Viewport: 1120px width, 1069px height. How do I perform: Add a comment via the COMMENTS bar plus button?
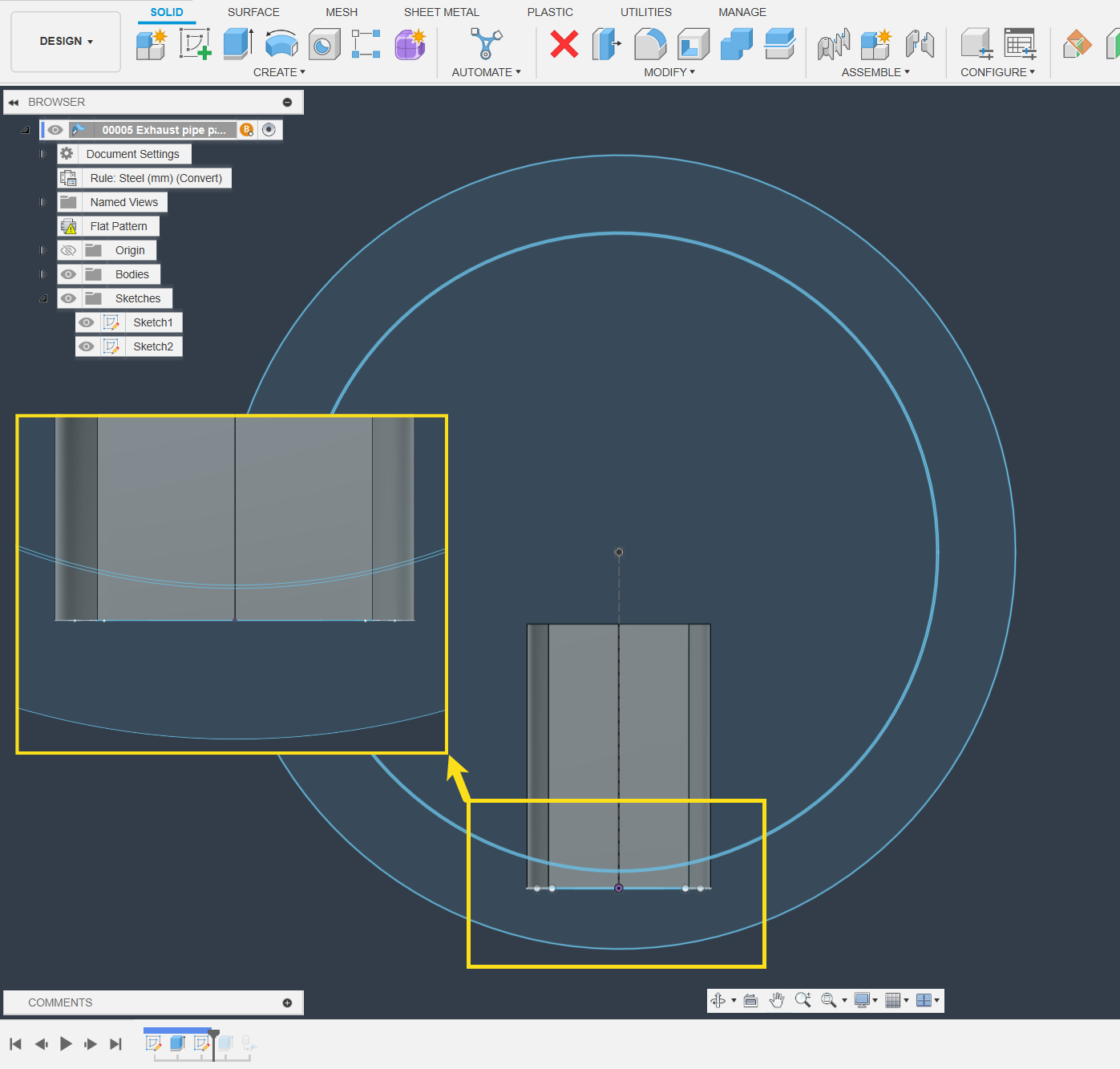coord(286,1002)
